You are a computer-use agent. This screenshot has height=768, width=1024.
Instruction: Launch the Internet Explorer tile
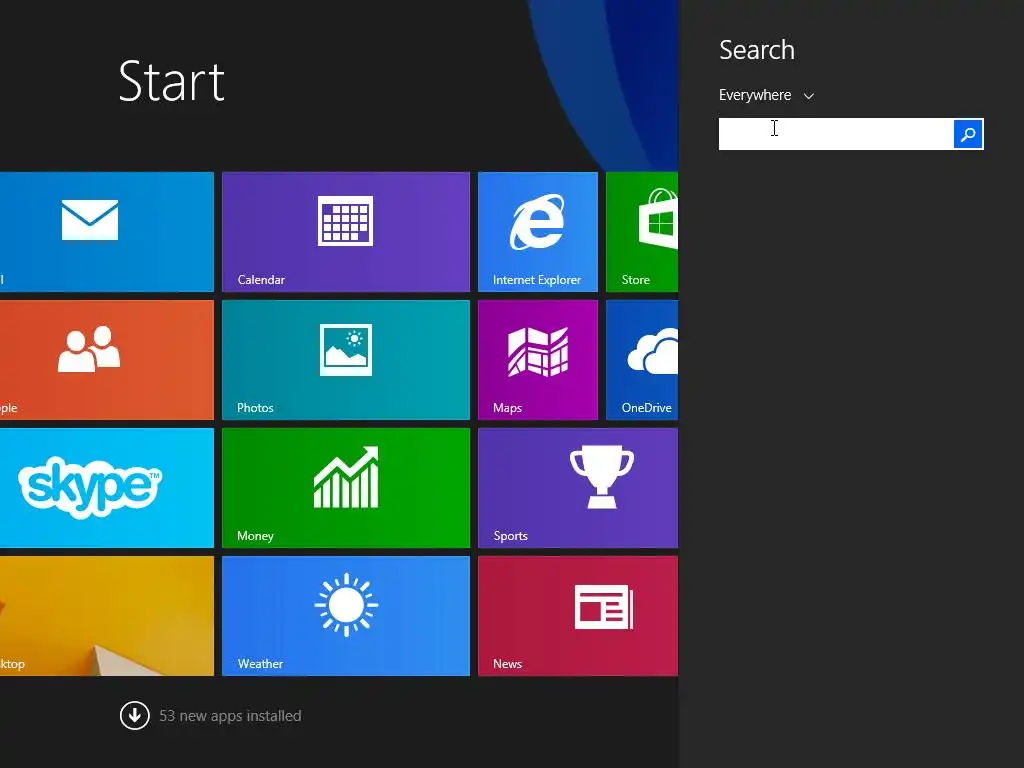pos(537,232)
